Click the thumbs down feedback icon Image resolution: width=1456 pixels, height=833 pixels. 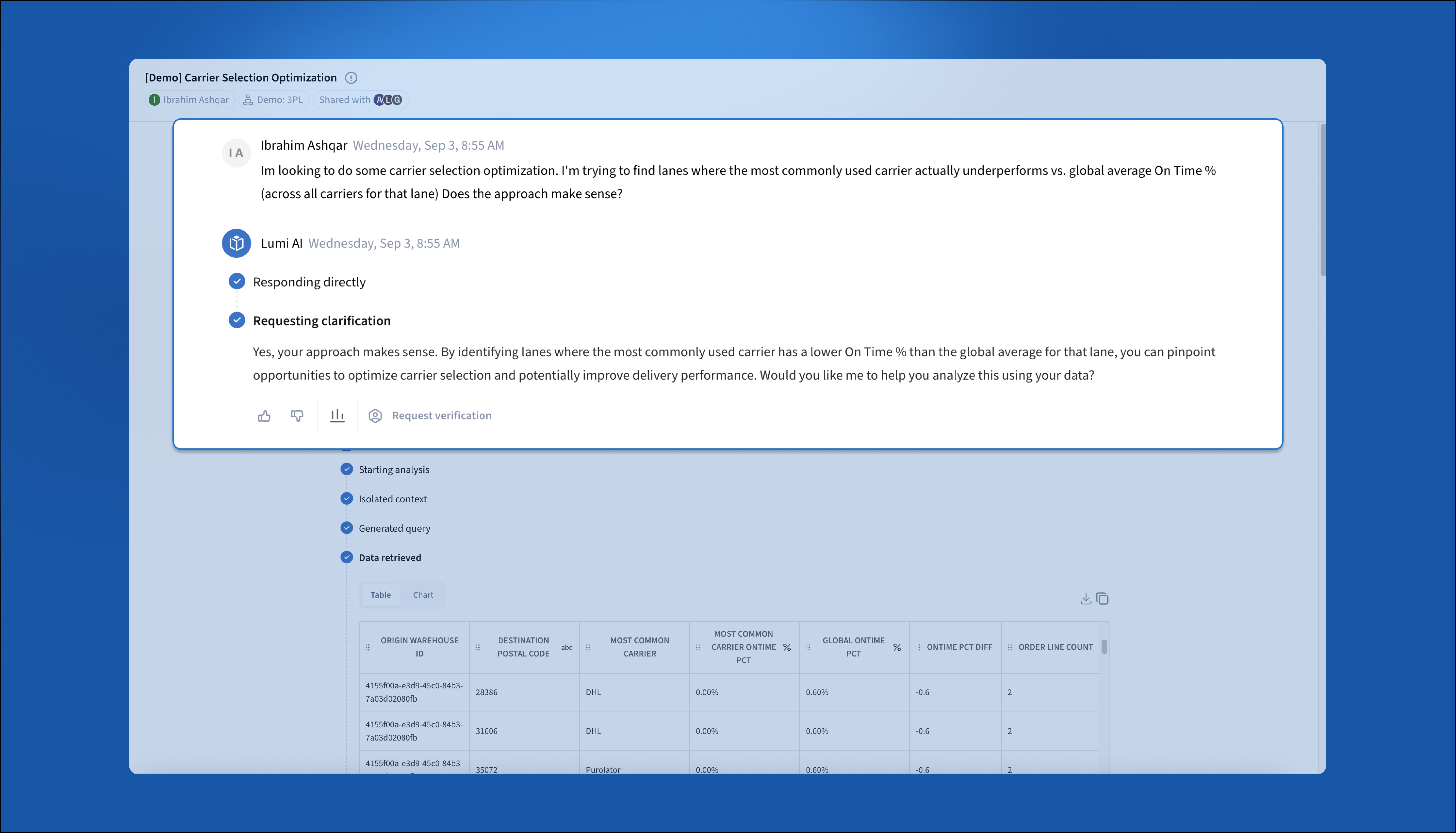click(x=297, y=416)
